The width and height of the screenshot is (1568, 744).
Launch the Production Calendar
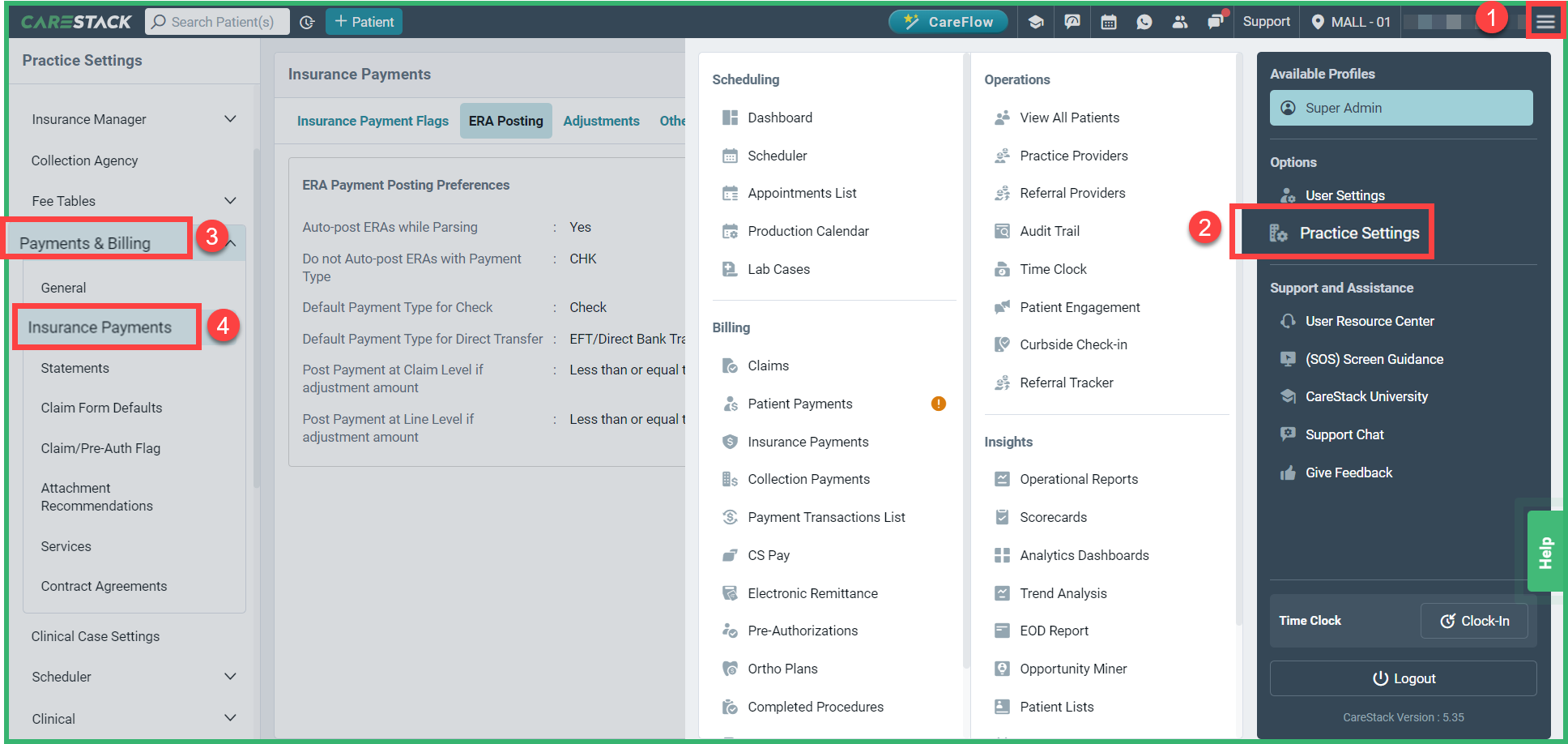pyautogui.click(x=730, y=231)
